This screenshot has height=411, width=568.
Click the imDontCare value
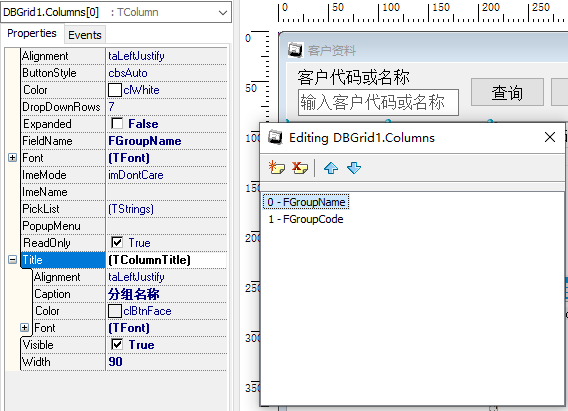point(135,175)
